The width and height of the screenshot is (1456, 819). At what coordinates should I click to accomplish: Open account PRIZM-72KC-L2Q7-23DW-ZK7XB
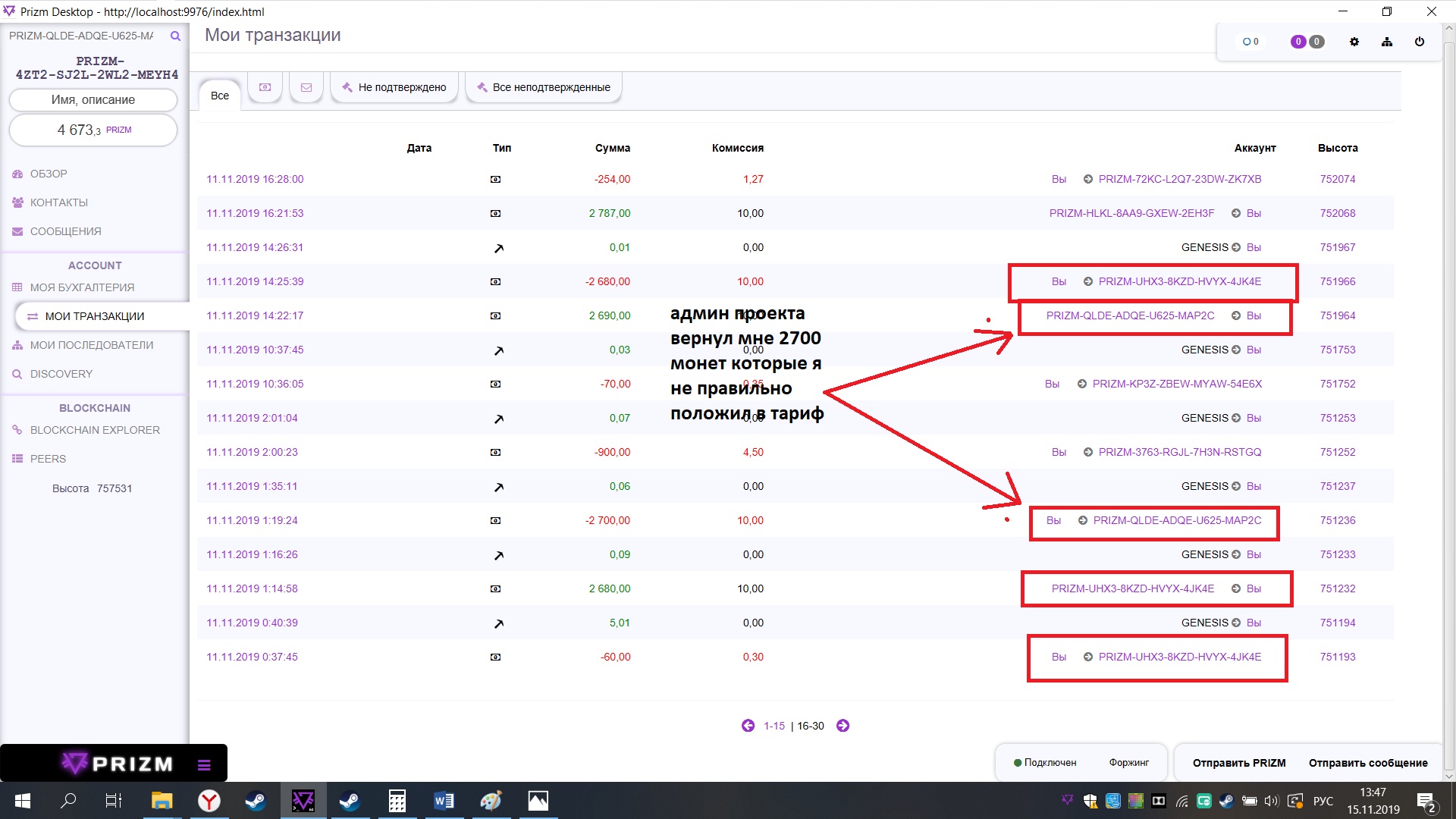coord(1180,179)
